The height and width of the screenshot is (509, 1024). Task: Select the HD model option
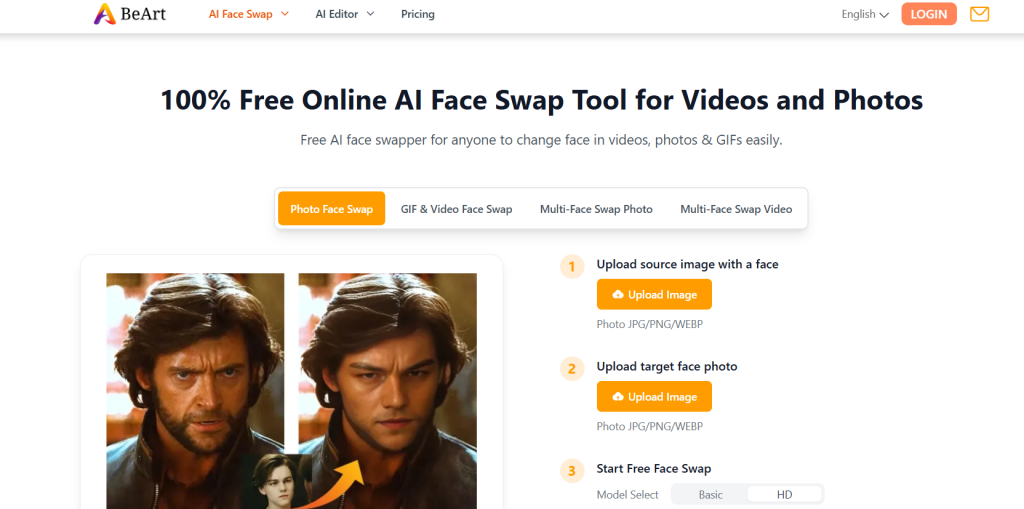pos(784,495)
